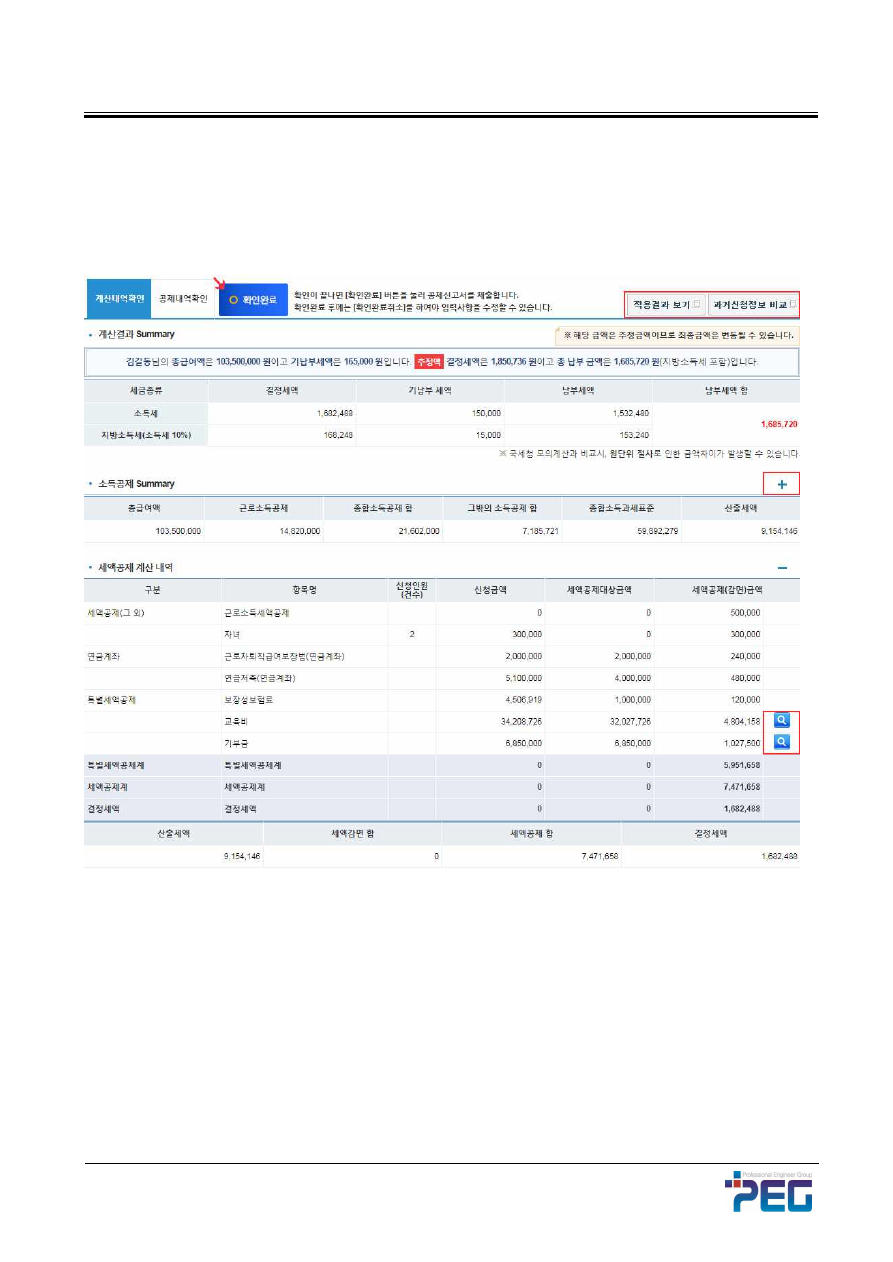Click the 신청인원(건수) column header

tap(411, 590)
